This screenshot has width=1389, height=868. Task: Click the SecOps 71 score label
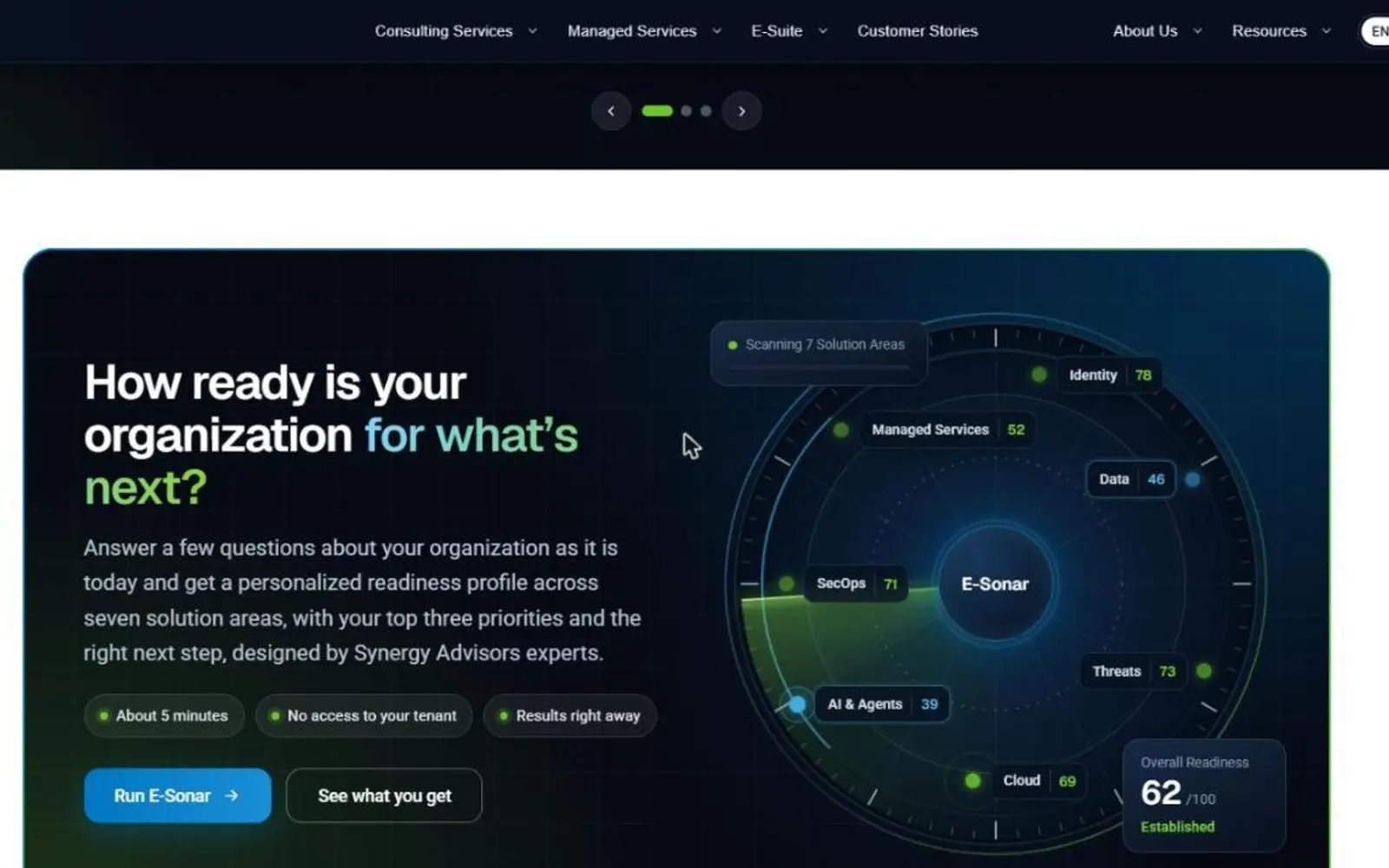(856, 583)
